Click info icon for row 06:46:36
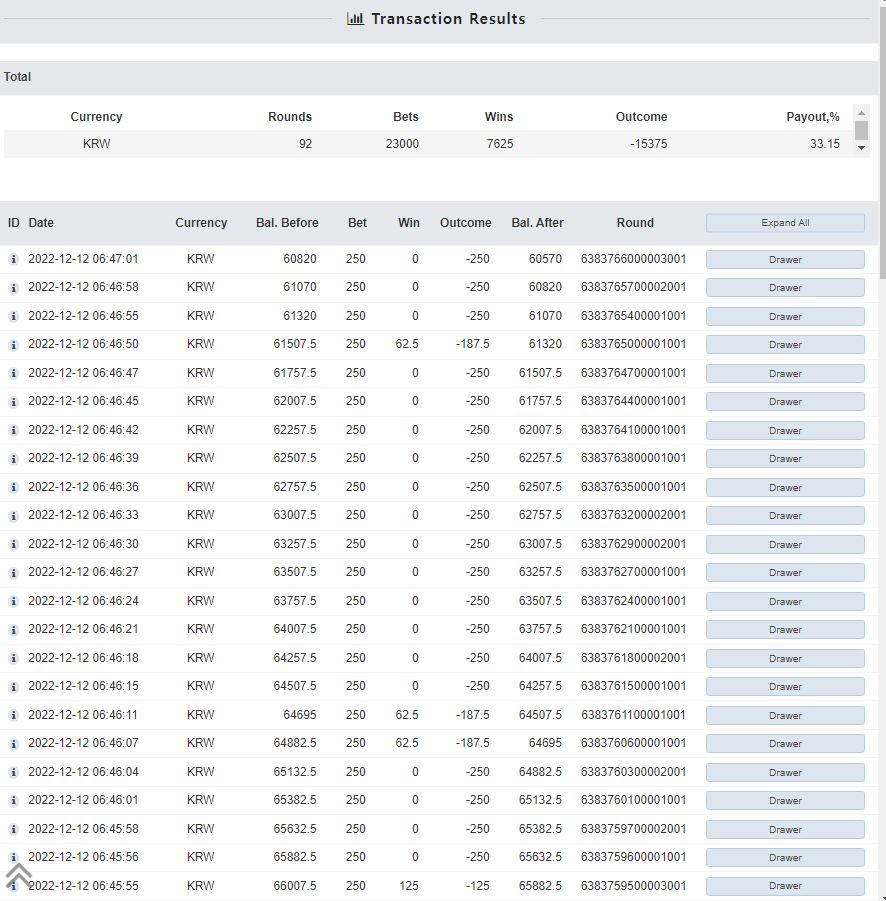The height and width of the screenshot is (901, 886). pos(14,487)
